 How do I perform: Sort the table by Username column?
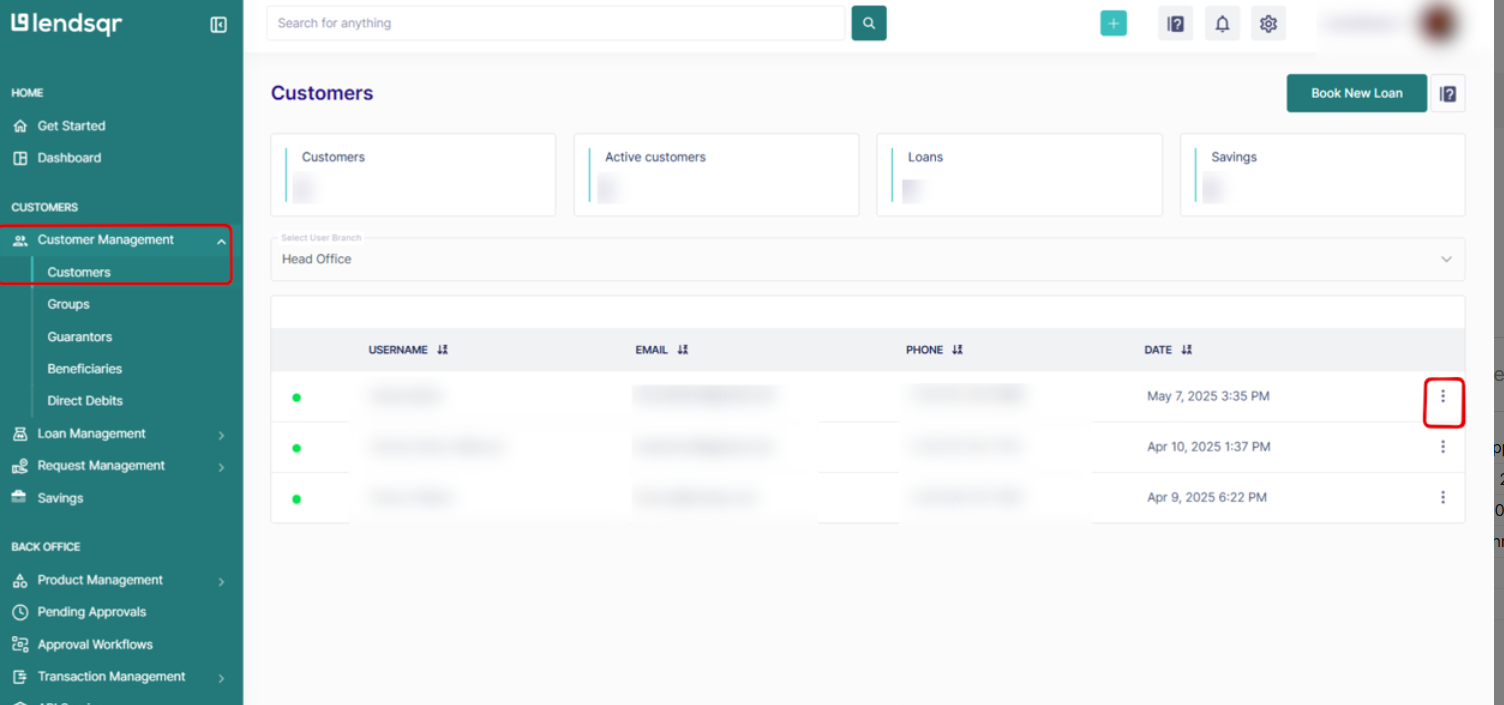[x=442, y=350]
